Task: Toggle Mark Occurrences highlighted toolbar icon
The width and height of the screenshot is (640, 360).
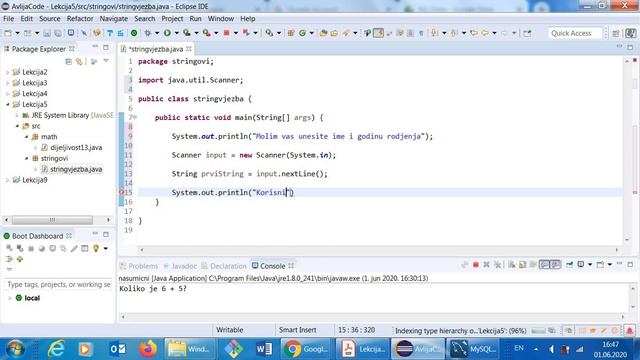Action: click(378, 33)
